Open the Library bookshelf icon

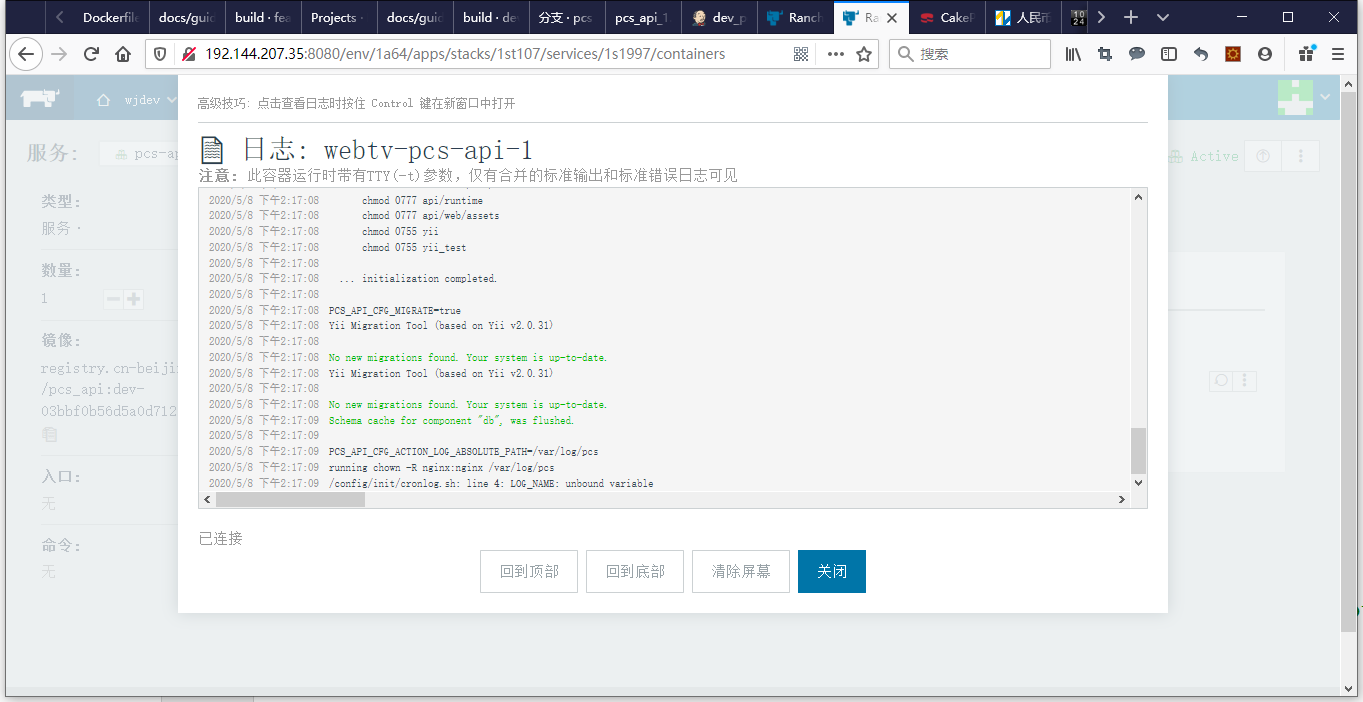tap(1073, 54)
